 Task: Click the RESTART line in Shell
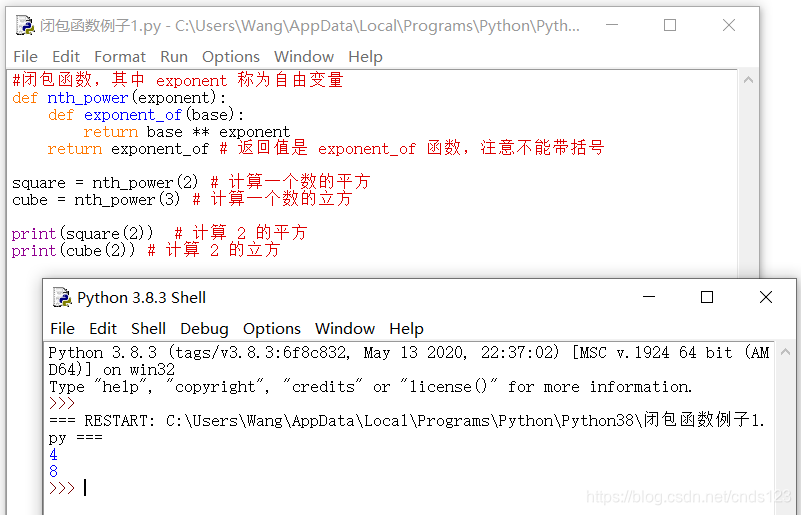[407, 429]
